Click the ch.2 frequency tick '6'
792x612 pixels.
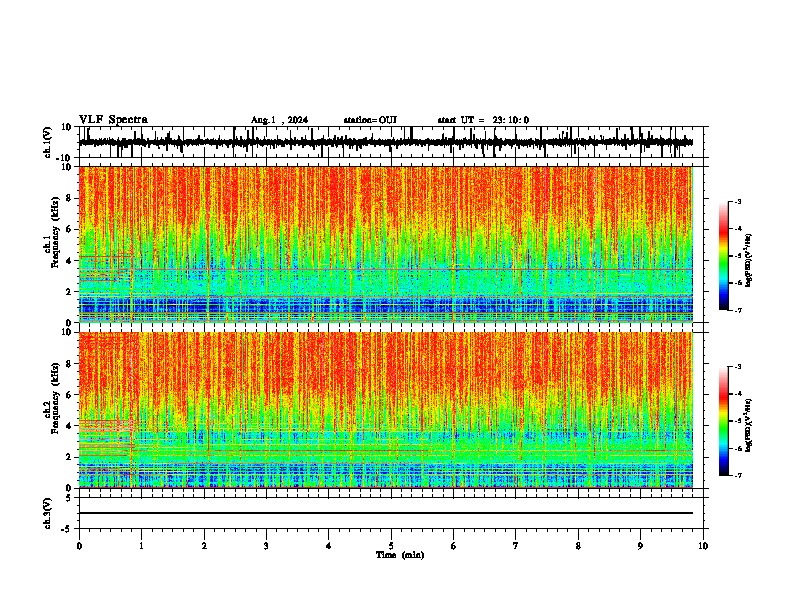[x=70, y=395]
